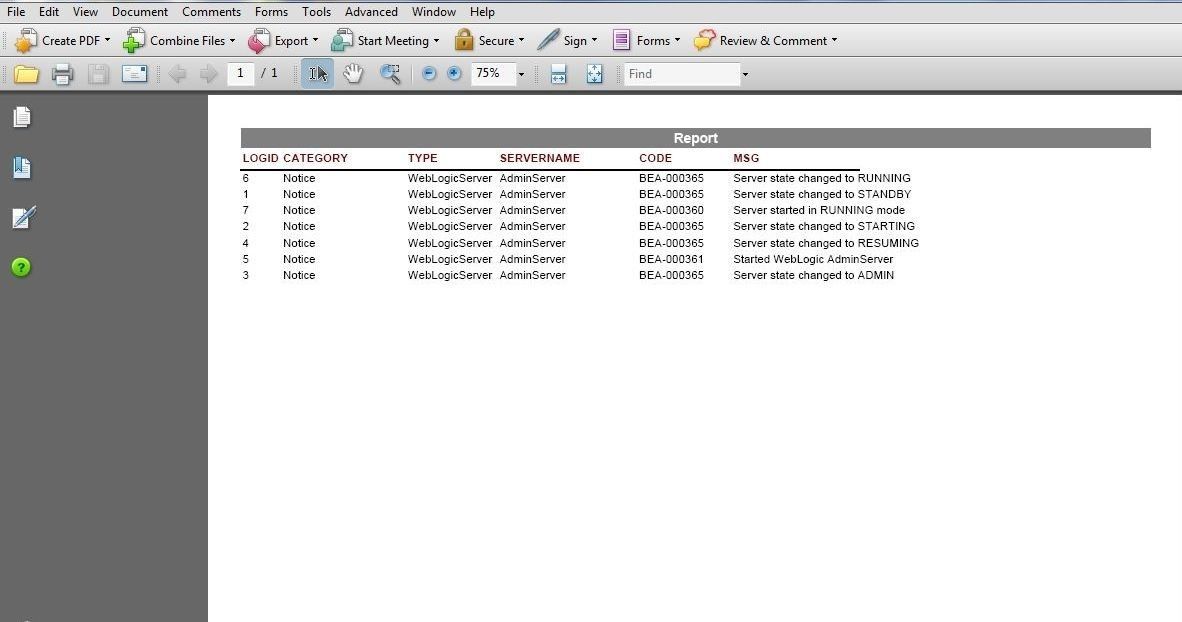Viewport: 1182px width, 622px height.
Task: Open the View menu
Action: [x=85, y=12]
